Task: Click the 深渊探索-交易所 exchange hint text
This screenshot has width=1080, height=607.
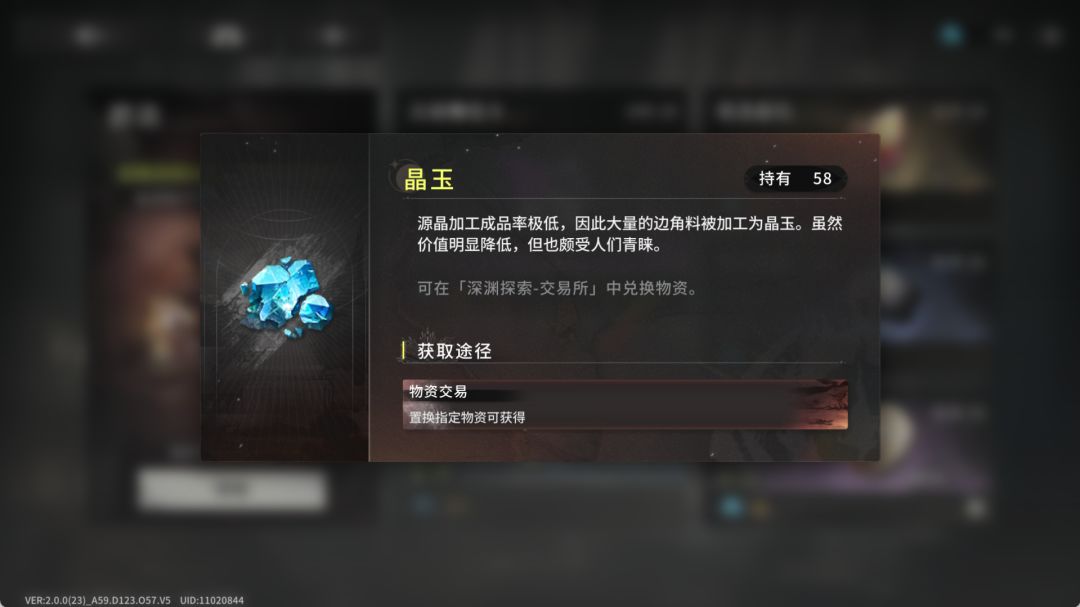Action: 557,288
